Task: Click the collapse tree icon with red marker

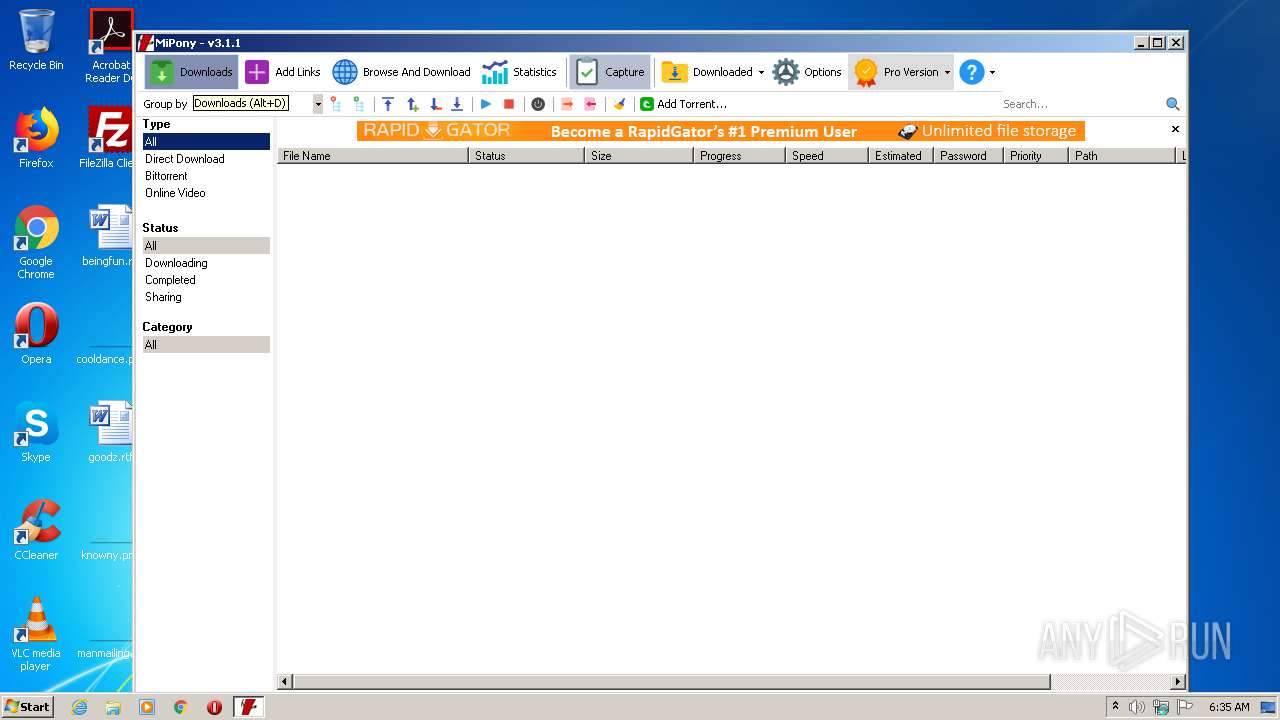Action: pyautogui.click(x=336, y=104)
